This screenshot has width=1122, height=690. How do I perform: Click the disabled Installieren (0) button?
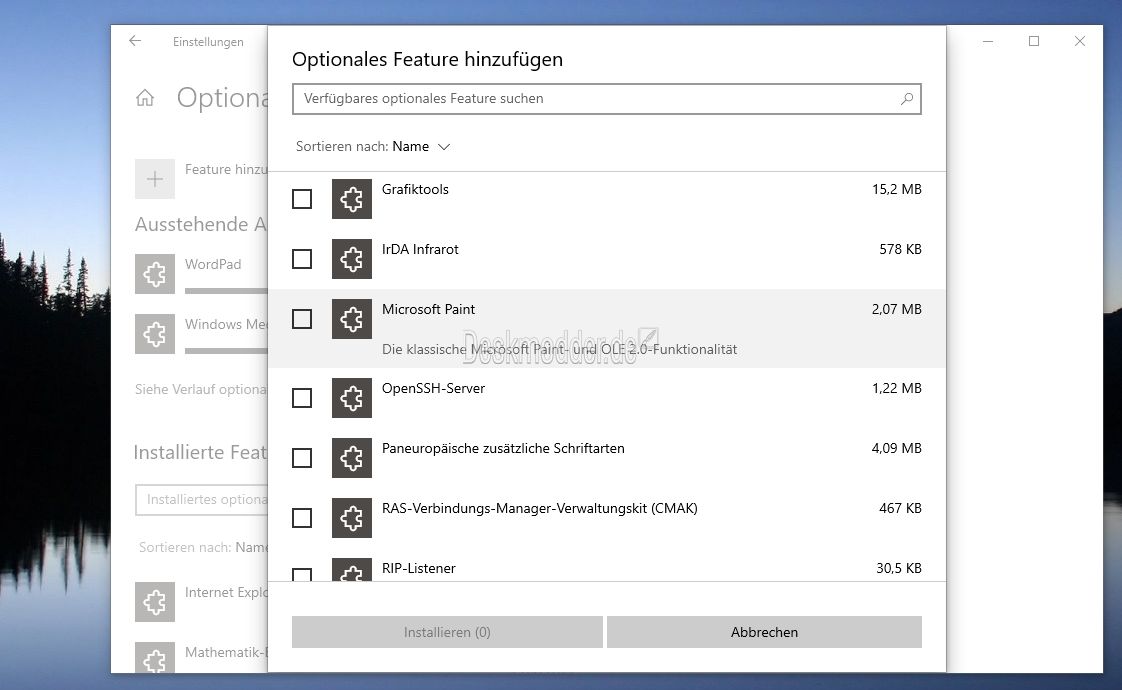tap(447, 632)
